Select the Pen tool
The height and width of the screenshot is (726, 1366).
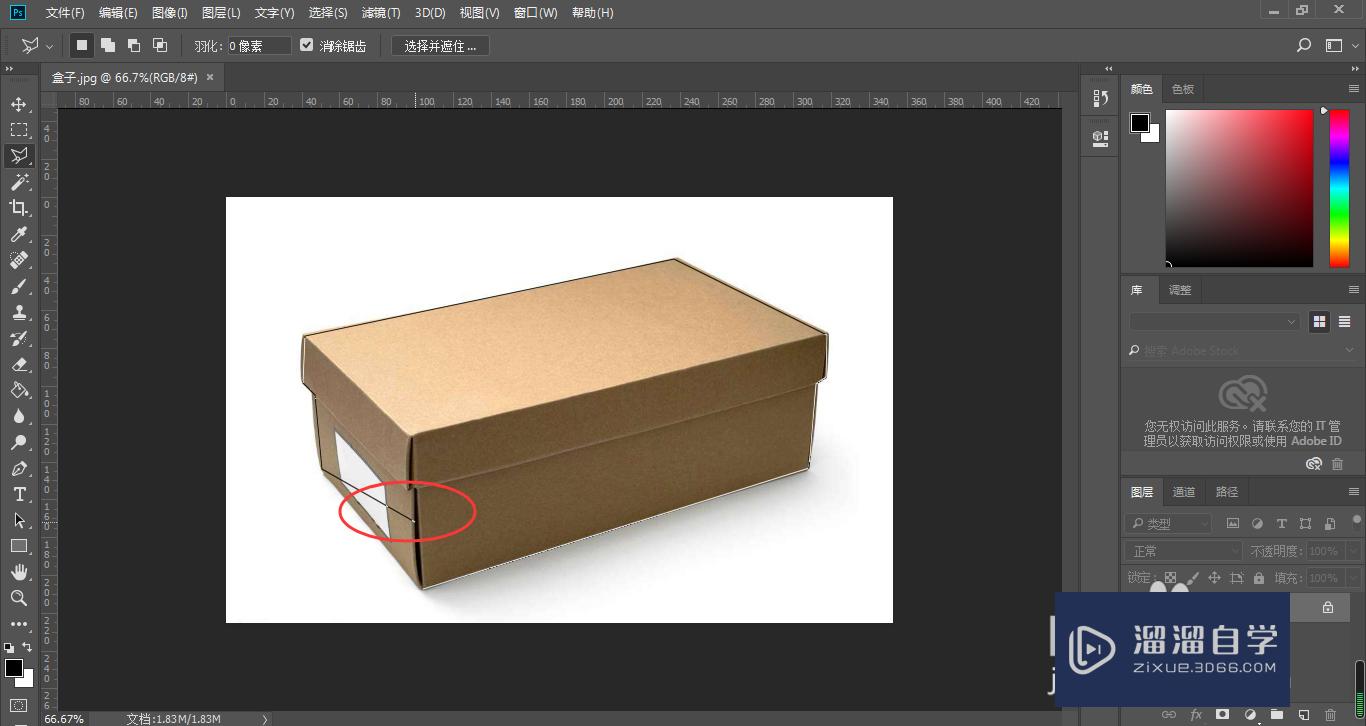(x=19, y=468)
